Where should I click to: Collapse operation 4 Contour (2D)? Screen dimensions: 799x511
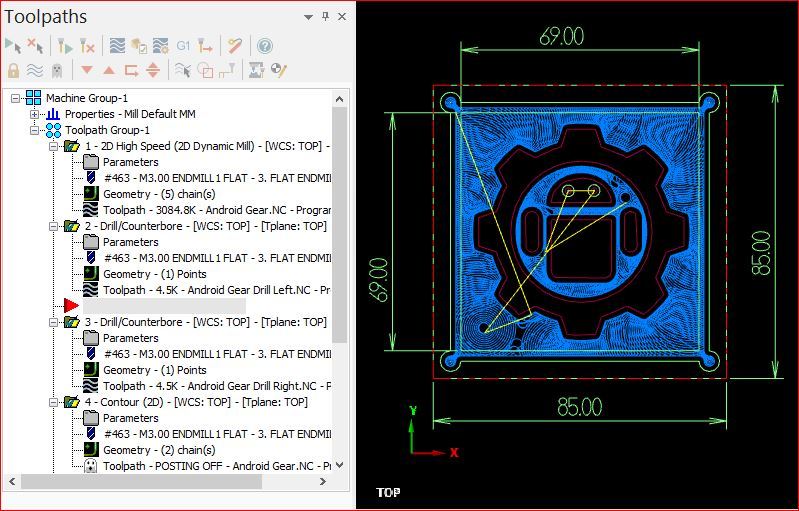click(x=53, y=402)
